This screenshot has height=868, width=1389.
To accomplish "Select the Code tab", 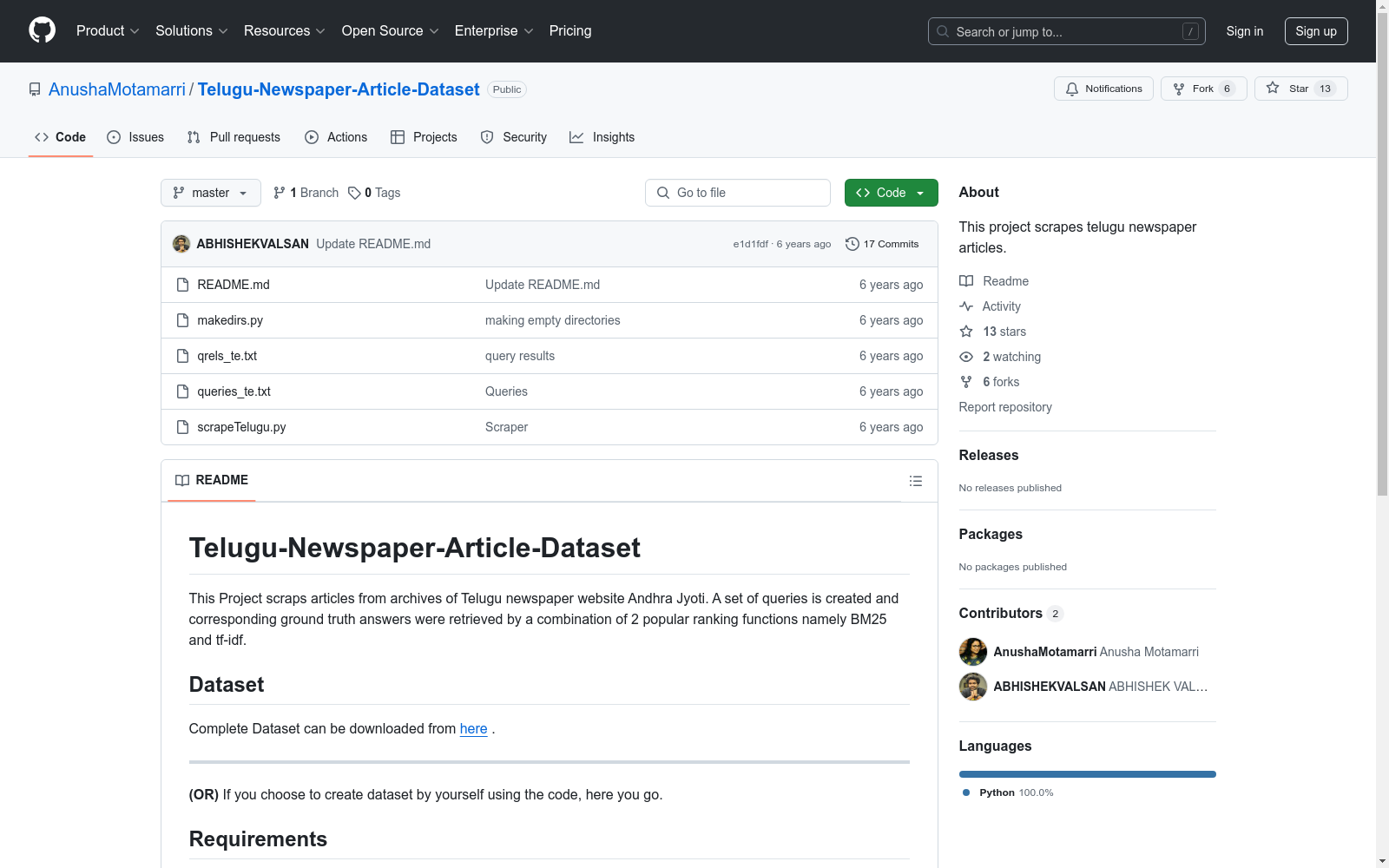I will (x=61, y=137).
